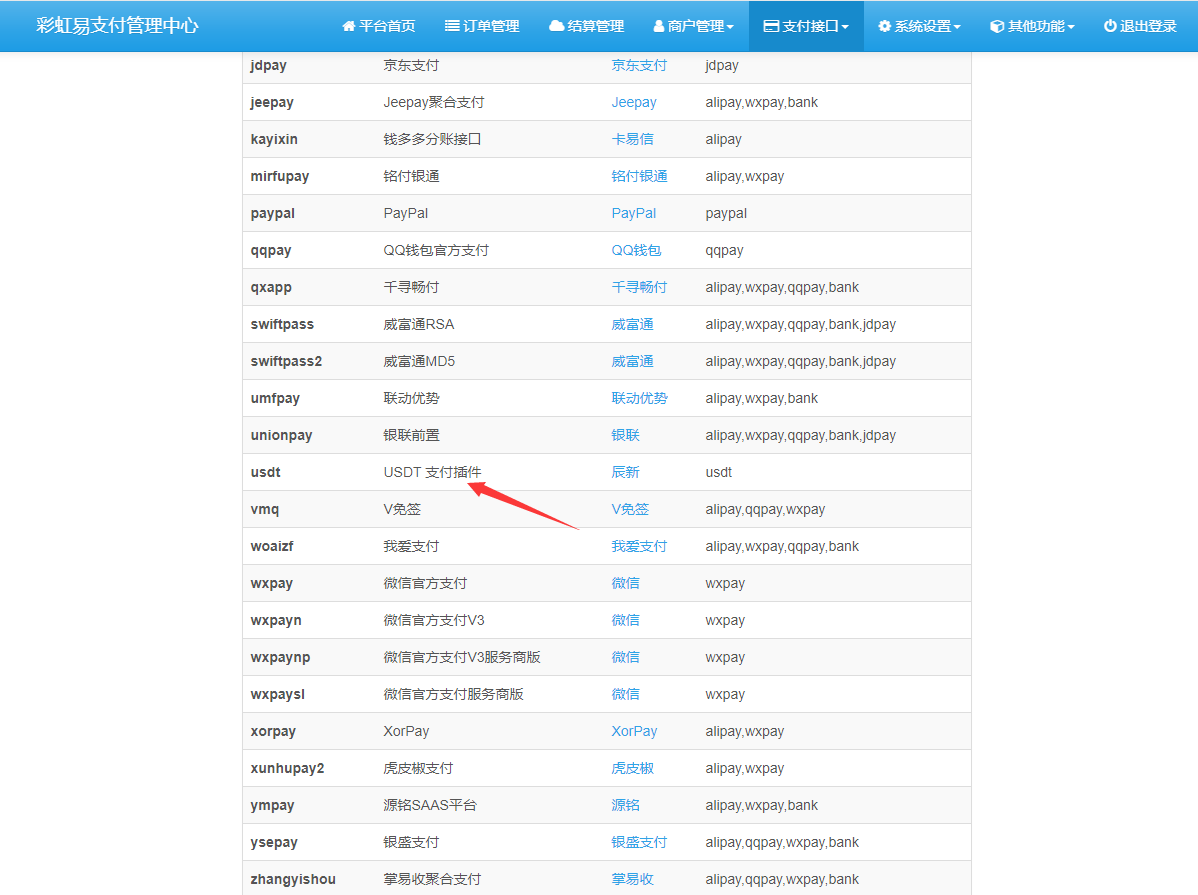1198x895 pixels.
Task: Open the 系统设置 dropdown menu
Action: 919,26
